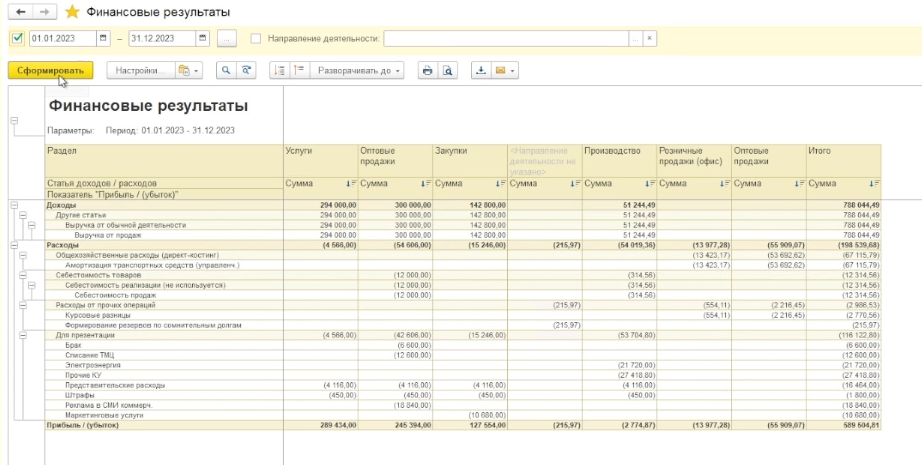Collapse Расходы от прочих операций group
This screenshot has width=922, height=465.
click(23, 305)
